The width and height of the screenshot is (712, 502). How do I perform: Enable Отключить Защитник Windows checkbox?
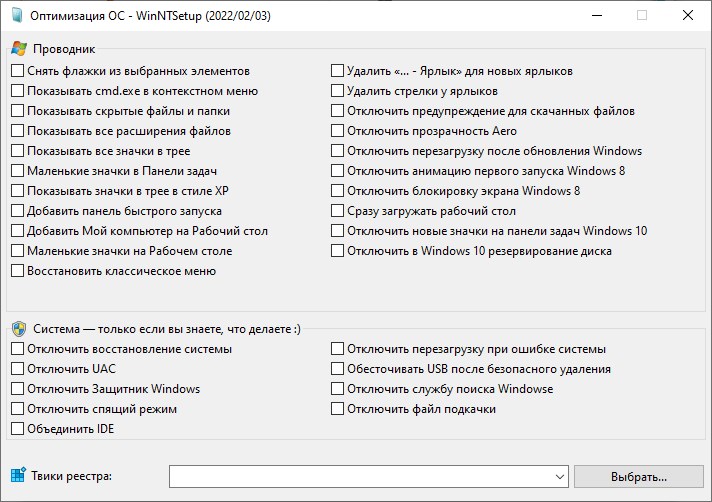click(x=18, y=389)
